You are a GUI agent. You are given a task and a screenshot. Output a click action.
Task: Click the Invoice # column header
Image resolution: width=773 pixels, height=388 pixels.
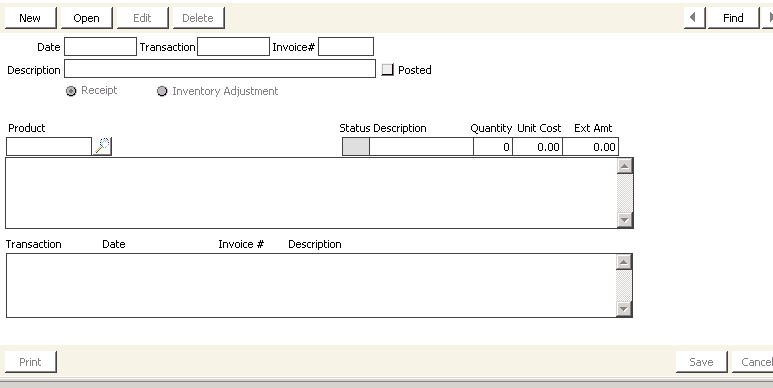(241, 244)
